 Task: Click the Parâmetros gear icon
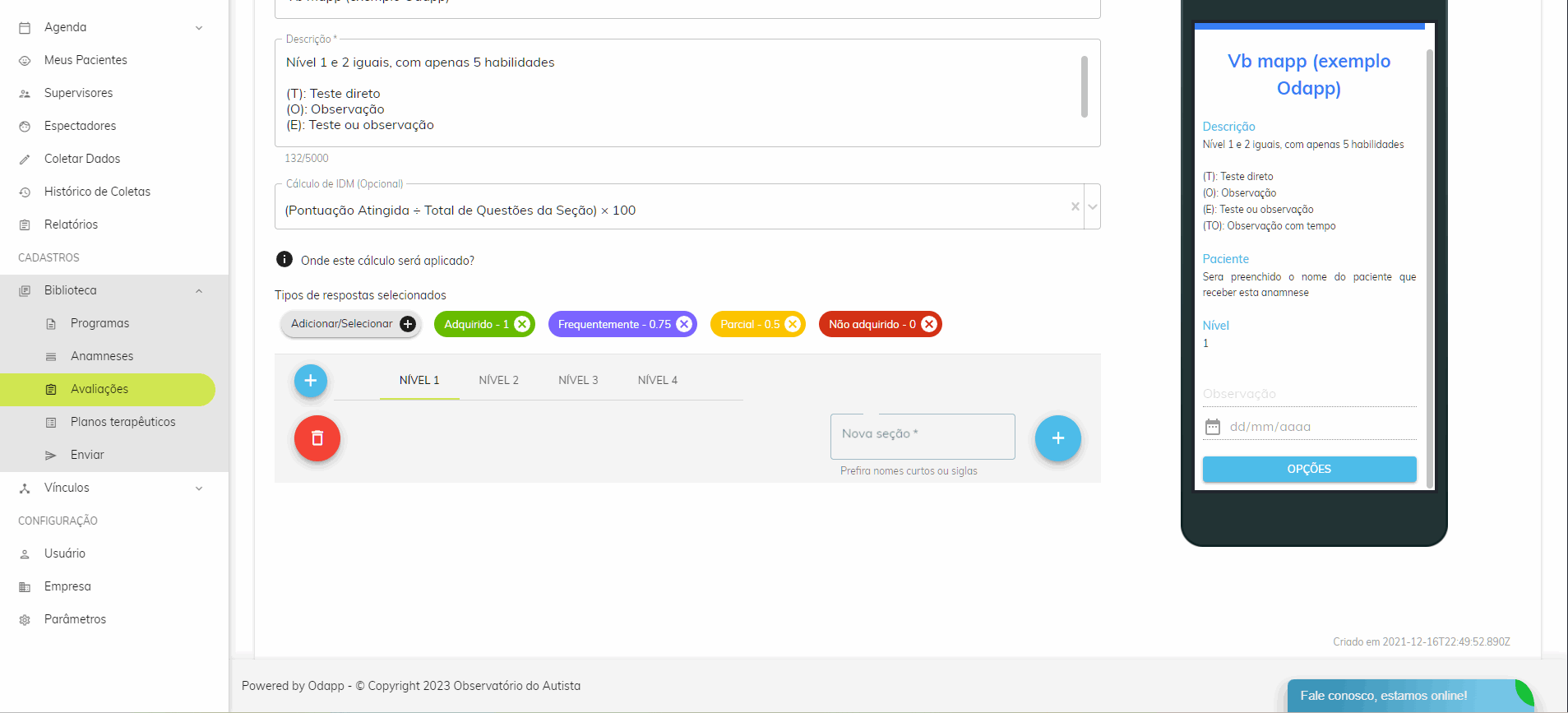(x=25, y=620)
